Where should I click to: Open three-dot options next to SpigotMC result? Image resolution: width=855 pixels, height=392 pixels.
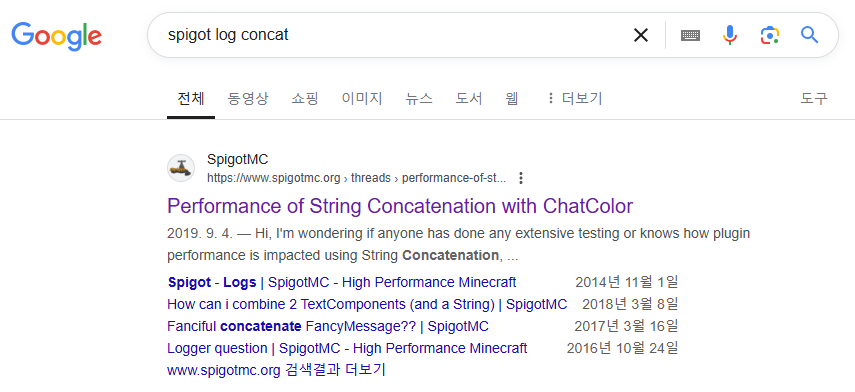click(521, 178)
